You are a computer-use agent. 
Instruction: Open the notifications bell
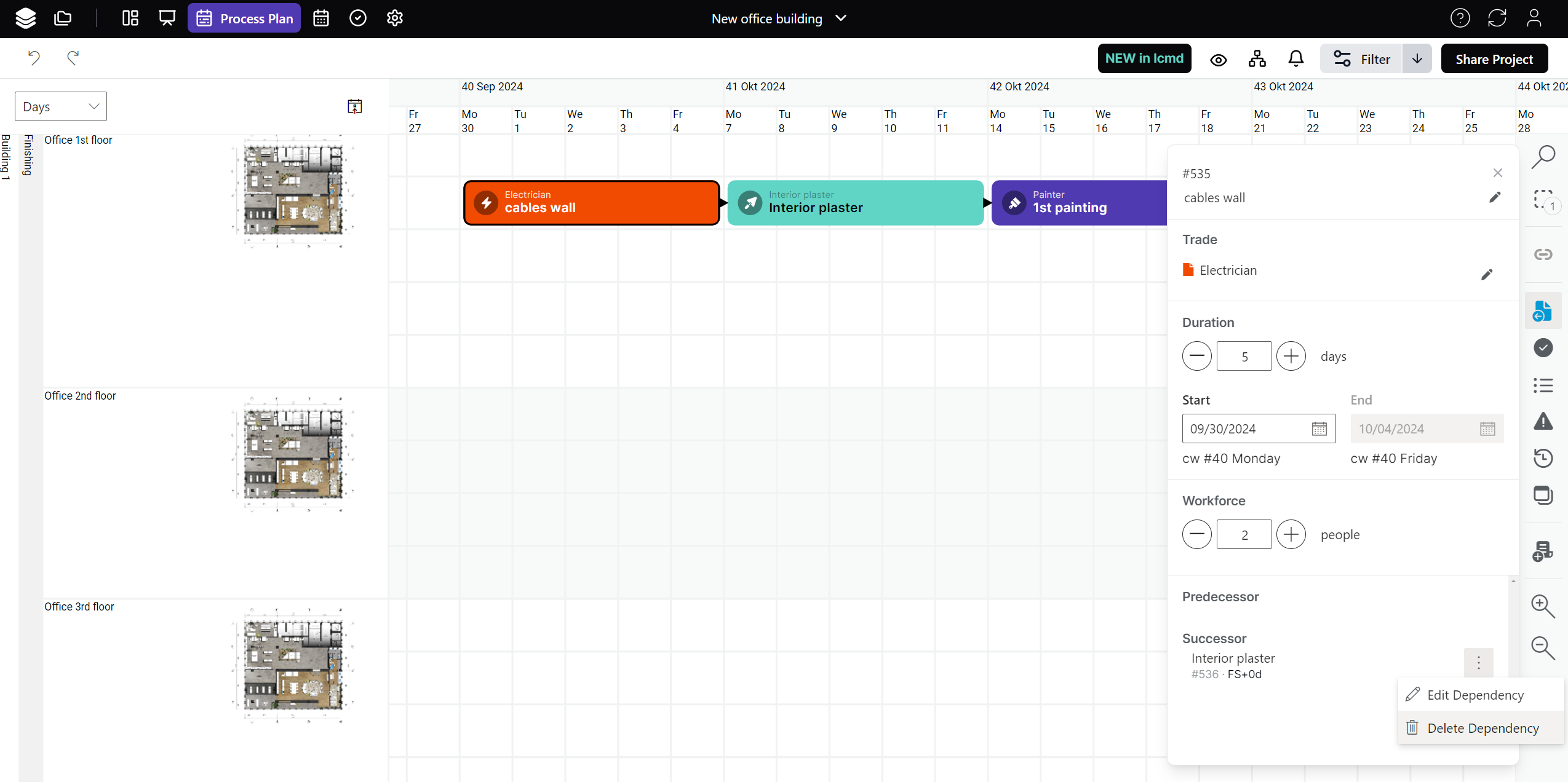pyautogui.click(x=1295, y=59)
